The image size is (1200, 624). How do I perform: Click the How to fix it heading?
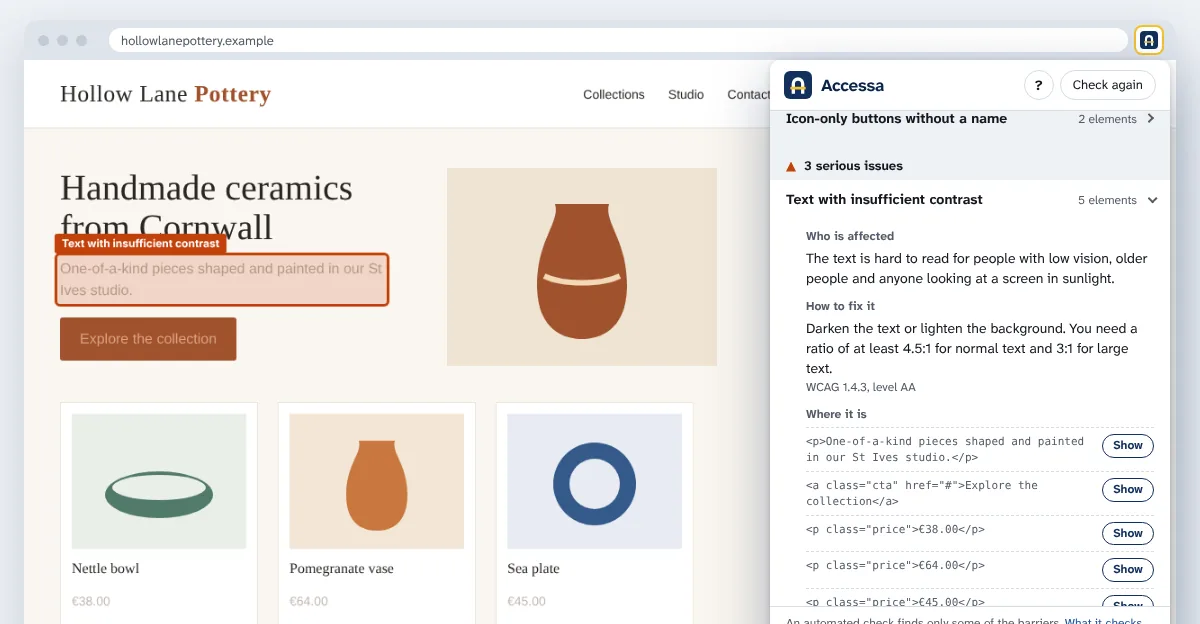click(841, 306)
